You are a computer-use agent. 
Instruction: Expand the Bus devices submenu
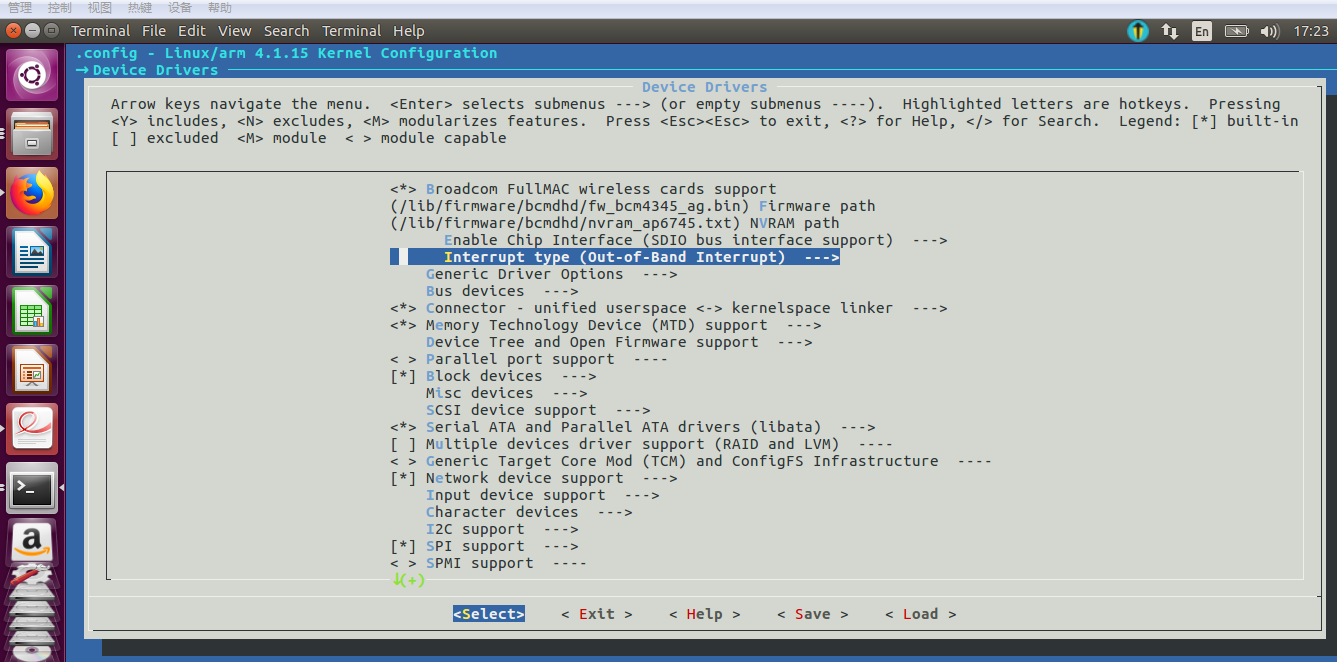(502, 291)
